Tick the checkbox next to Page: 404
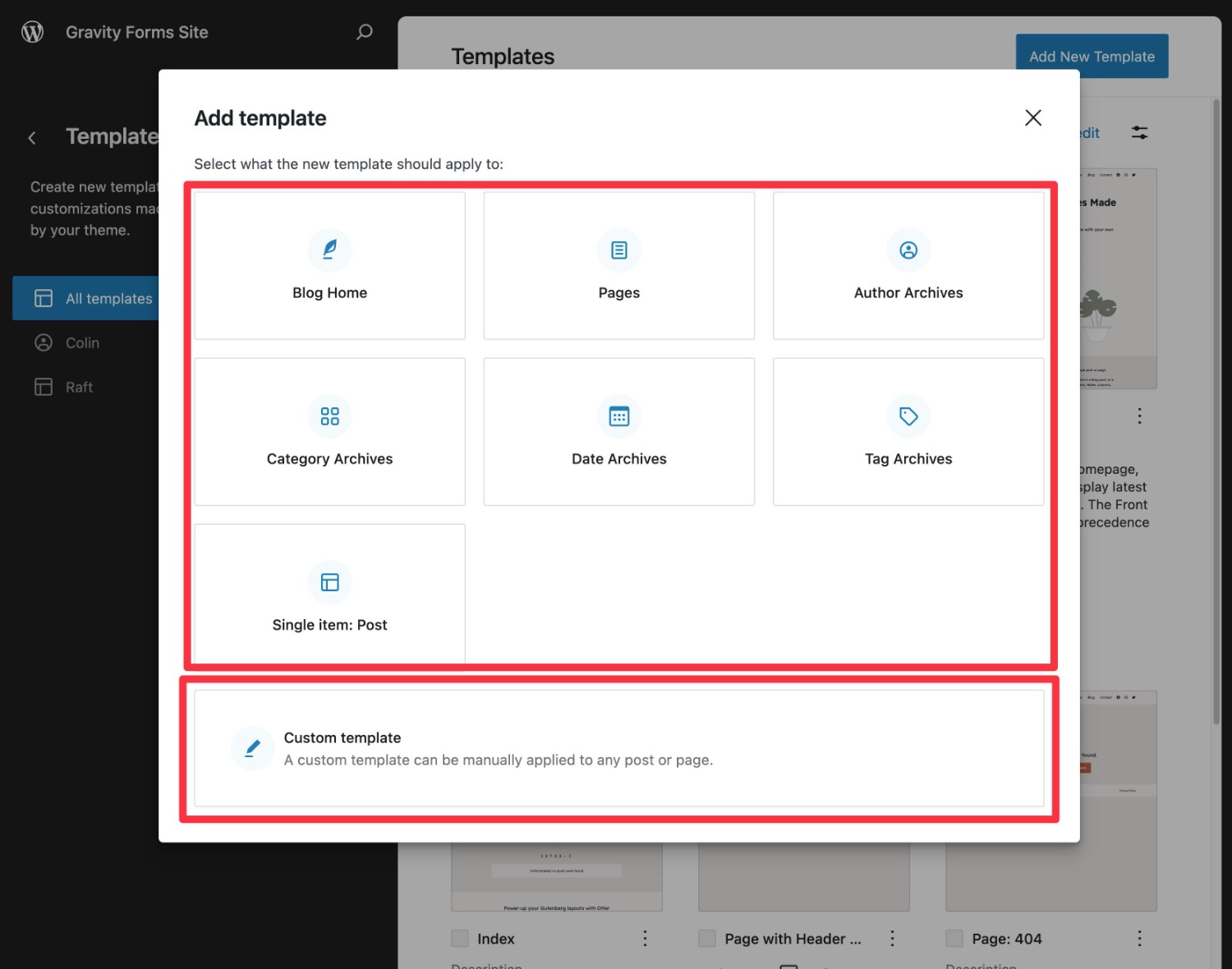 tap(954, 938)
